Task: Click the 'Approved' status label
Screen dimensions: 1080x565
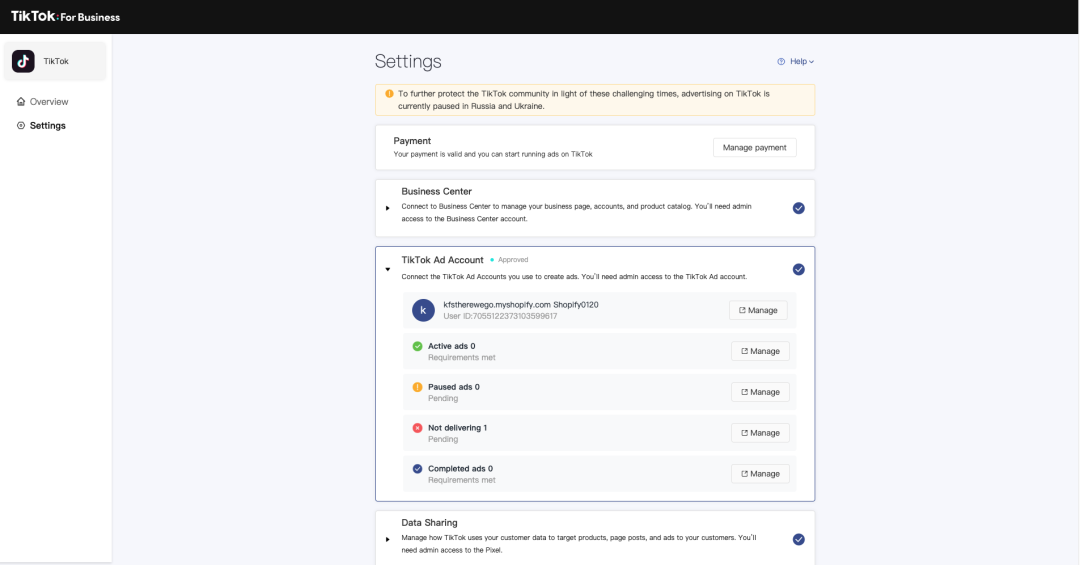Action: tap(512, 260)
